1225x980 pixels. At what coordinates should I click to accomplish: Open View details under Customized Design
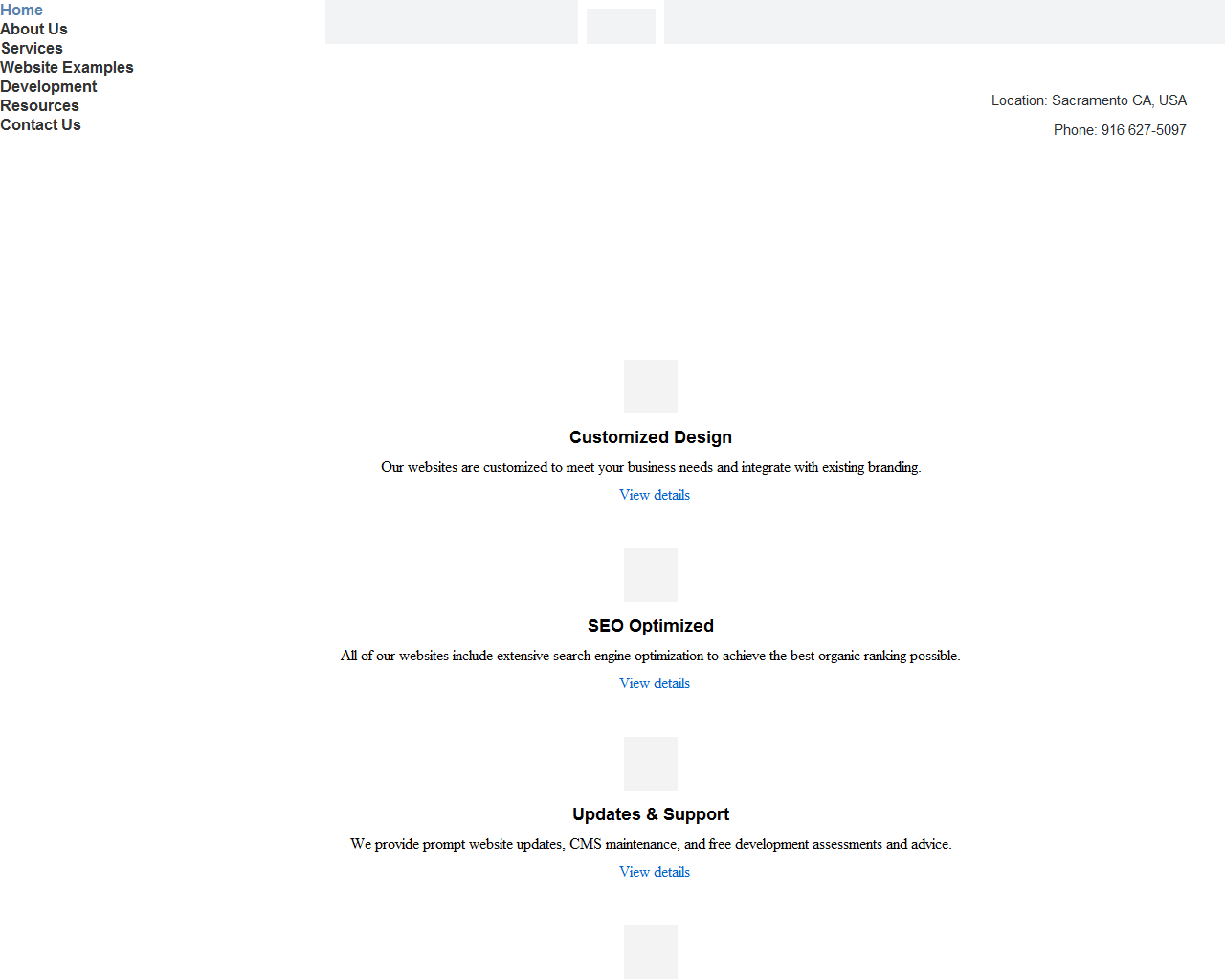pos(655,495)
